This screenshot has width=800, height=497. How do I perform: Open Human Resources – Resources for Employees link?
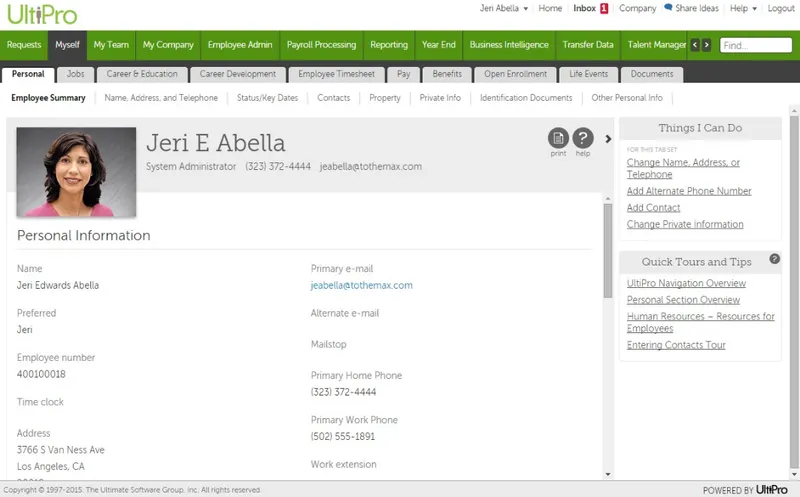(x=701, y=322)
